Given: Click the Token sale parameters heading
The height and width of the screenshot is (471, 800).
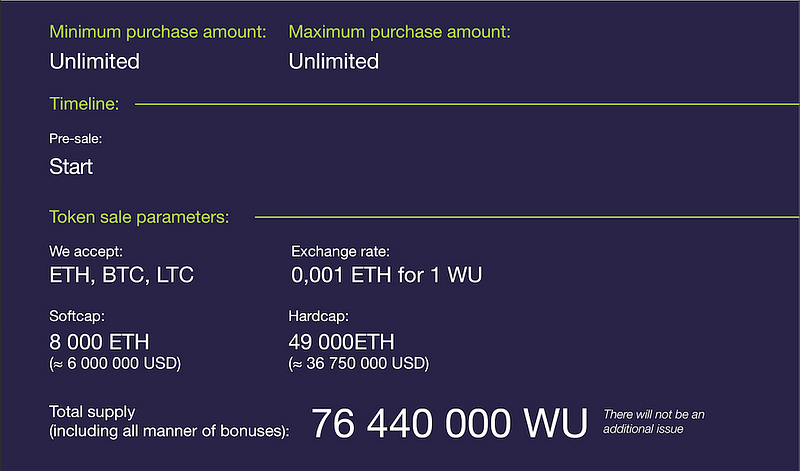Looking at the screenshot, I should point(139,217).
